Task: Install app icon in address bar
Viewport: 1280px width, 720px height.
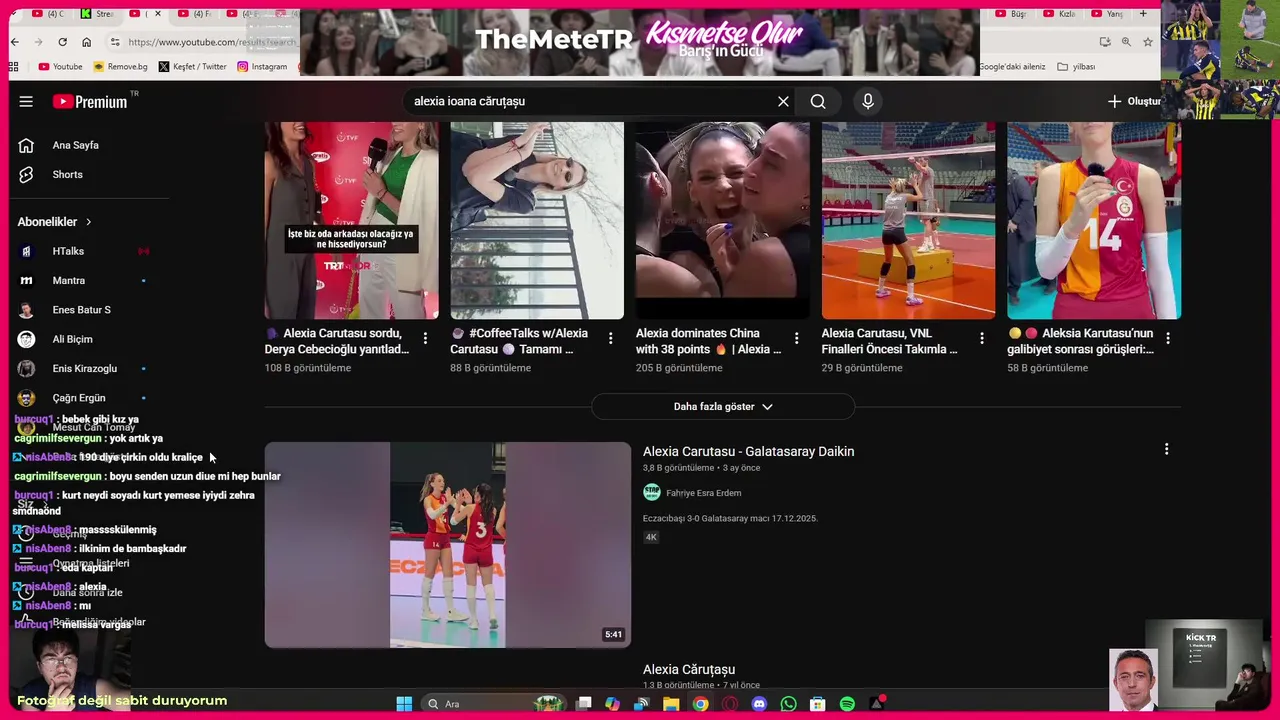Action: click(x=1105, y=42)
